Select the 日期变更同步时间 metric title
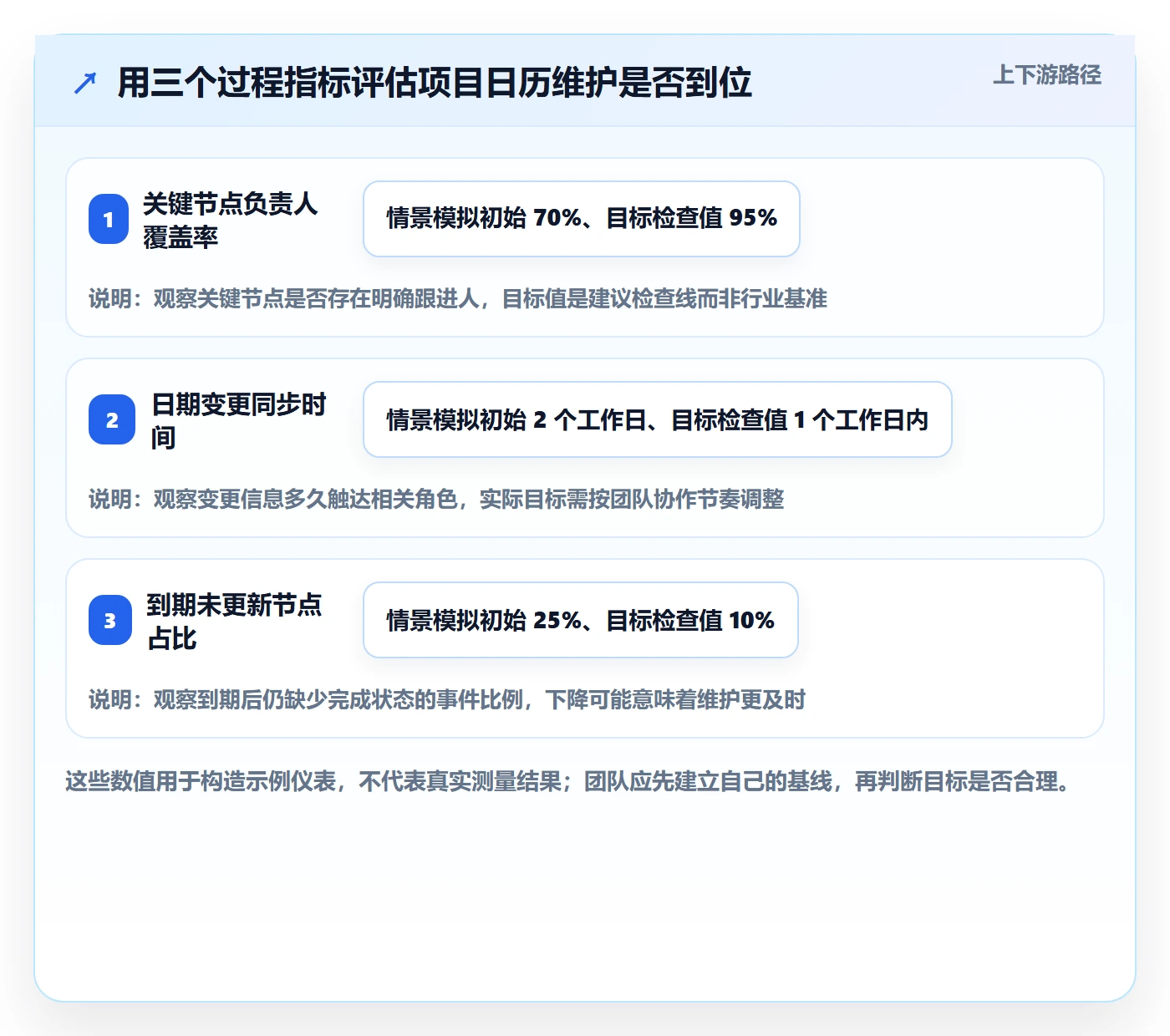1170x1036 pixels. point(239,420)
